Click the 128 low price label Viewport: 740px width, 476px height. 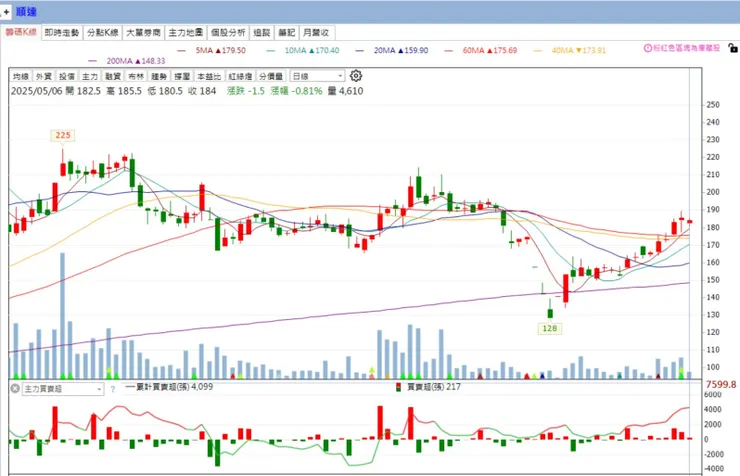pyautogui.click(x=550, y=328)
